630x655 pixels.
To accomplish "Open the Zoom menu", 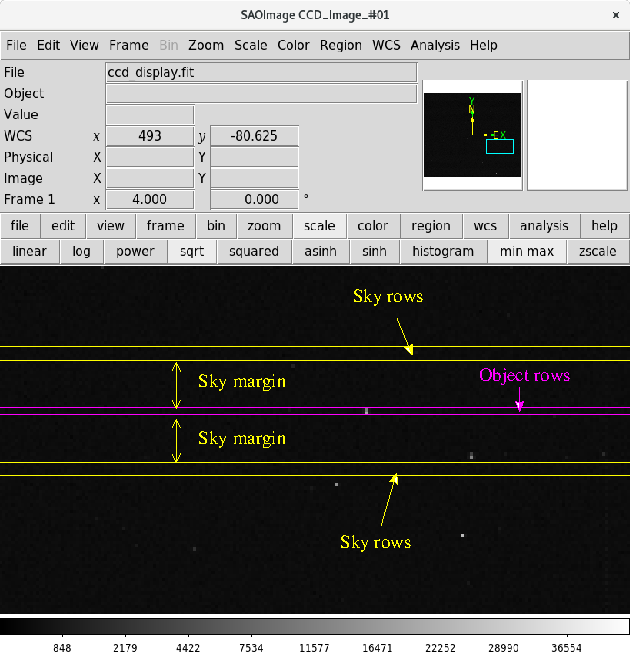I will tap(206, 45).
